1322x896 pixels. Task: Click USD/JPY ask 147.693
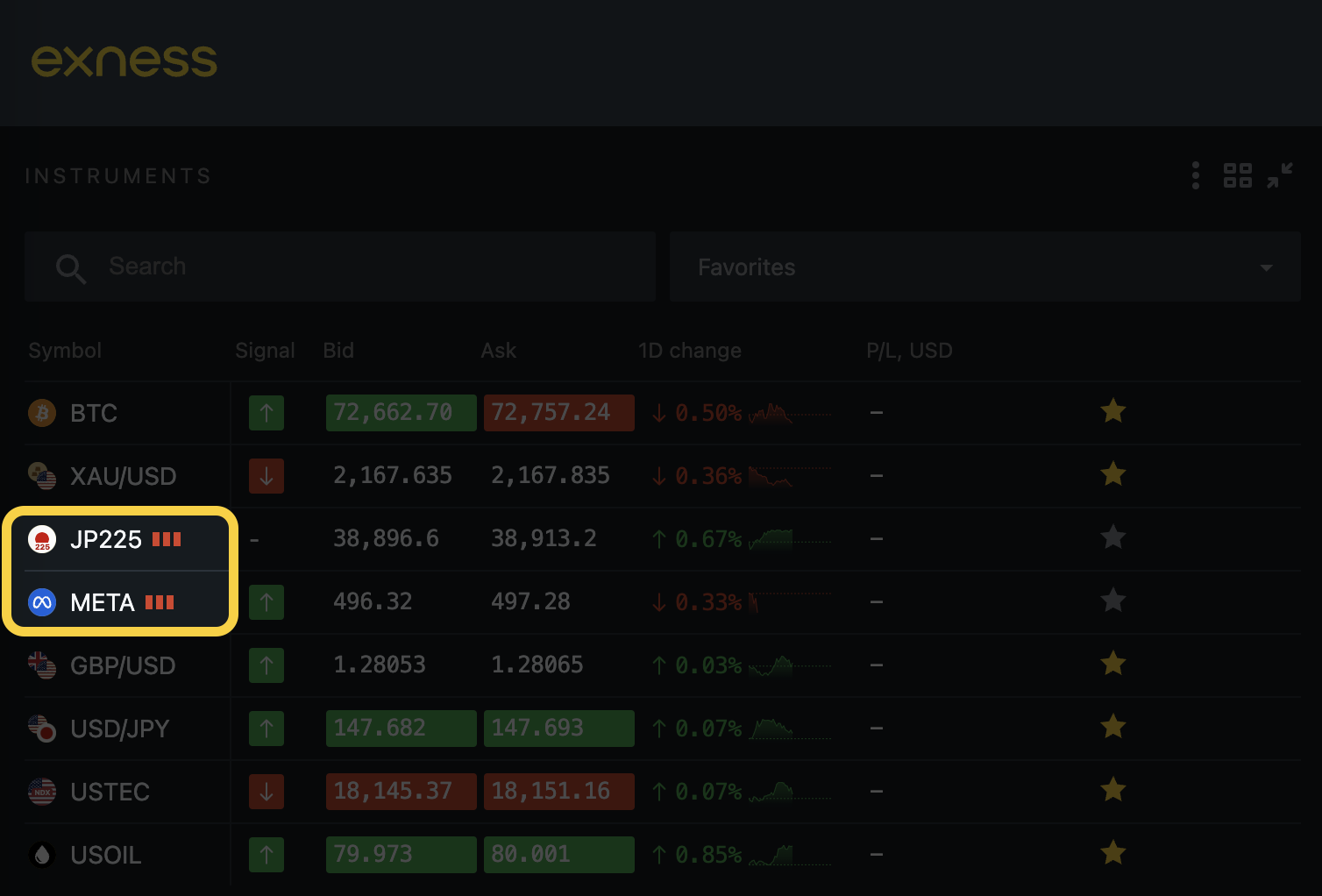click(559, 728)
